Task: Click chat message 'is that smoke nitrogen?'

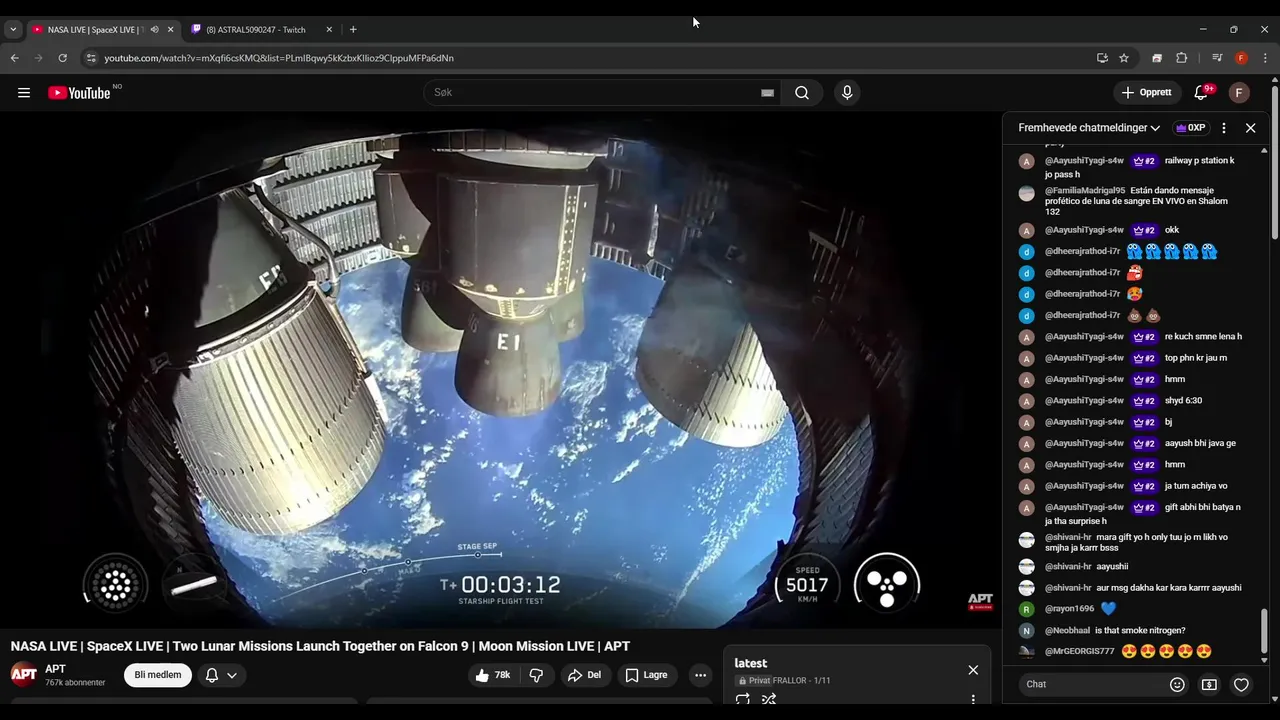Action: [1140, 630]
